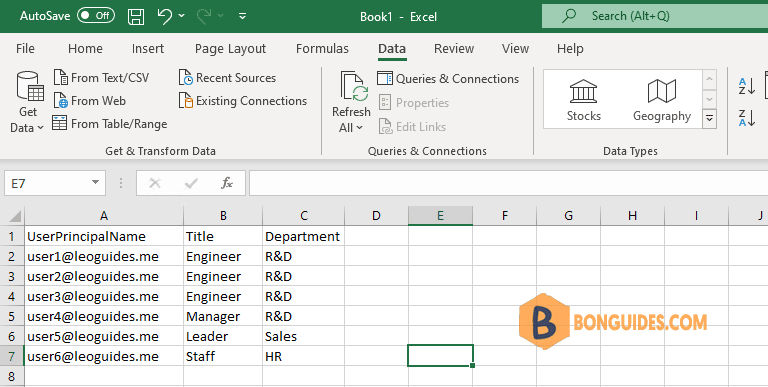
Task: Click the Save disk icon
Action: [136, 17]
